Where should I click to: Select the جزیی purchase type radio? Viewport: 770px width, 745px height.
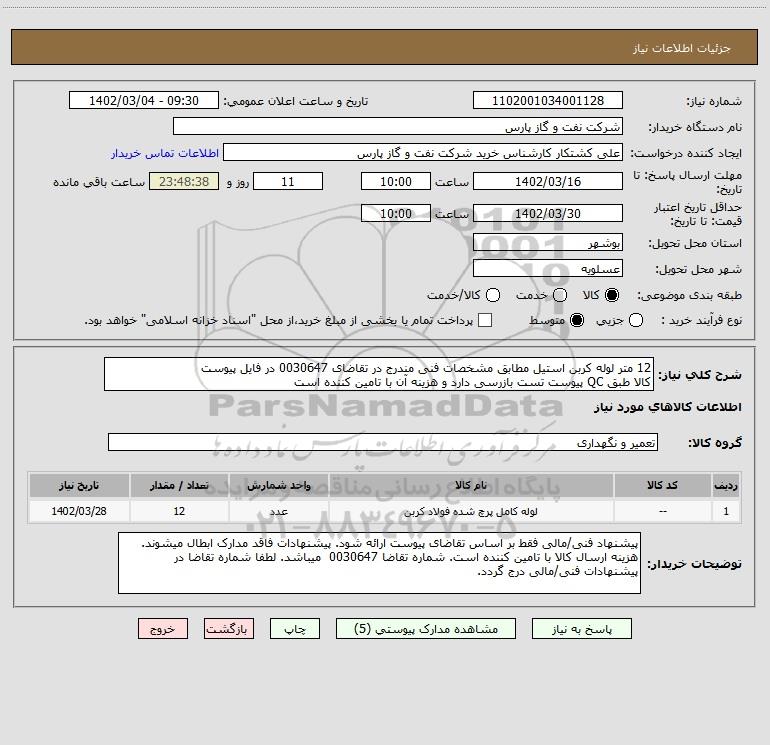[636, 320]
